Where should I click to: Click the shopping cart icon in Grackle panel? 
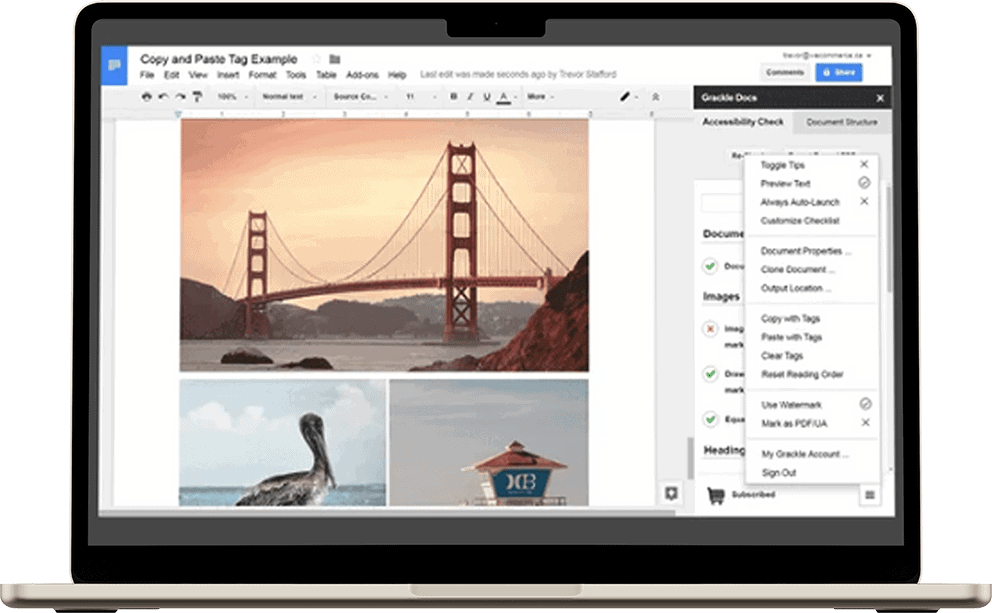[x=716, y=495]
